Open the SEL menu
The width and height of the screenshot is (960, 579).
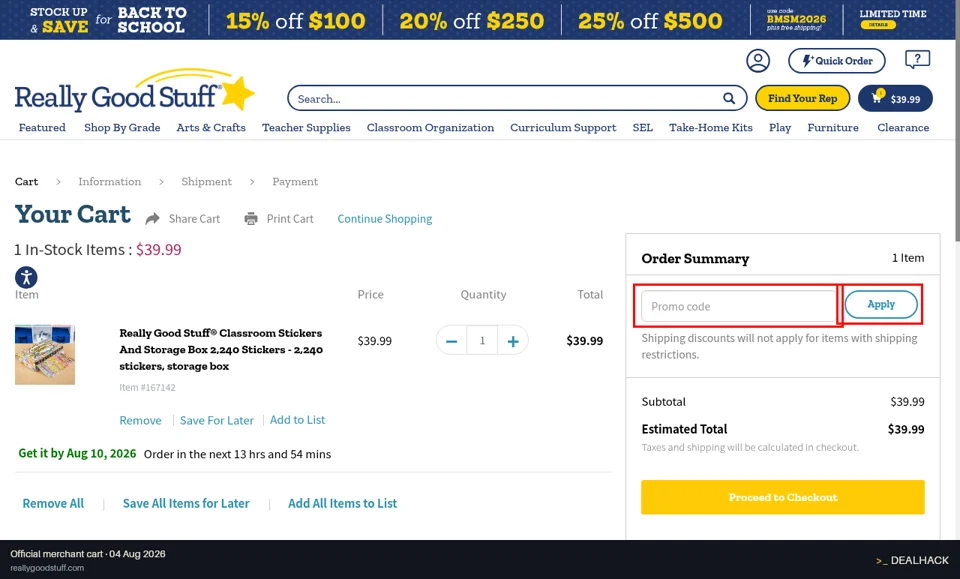[x=642, y=127]
